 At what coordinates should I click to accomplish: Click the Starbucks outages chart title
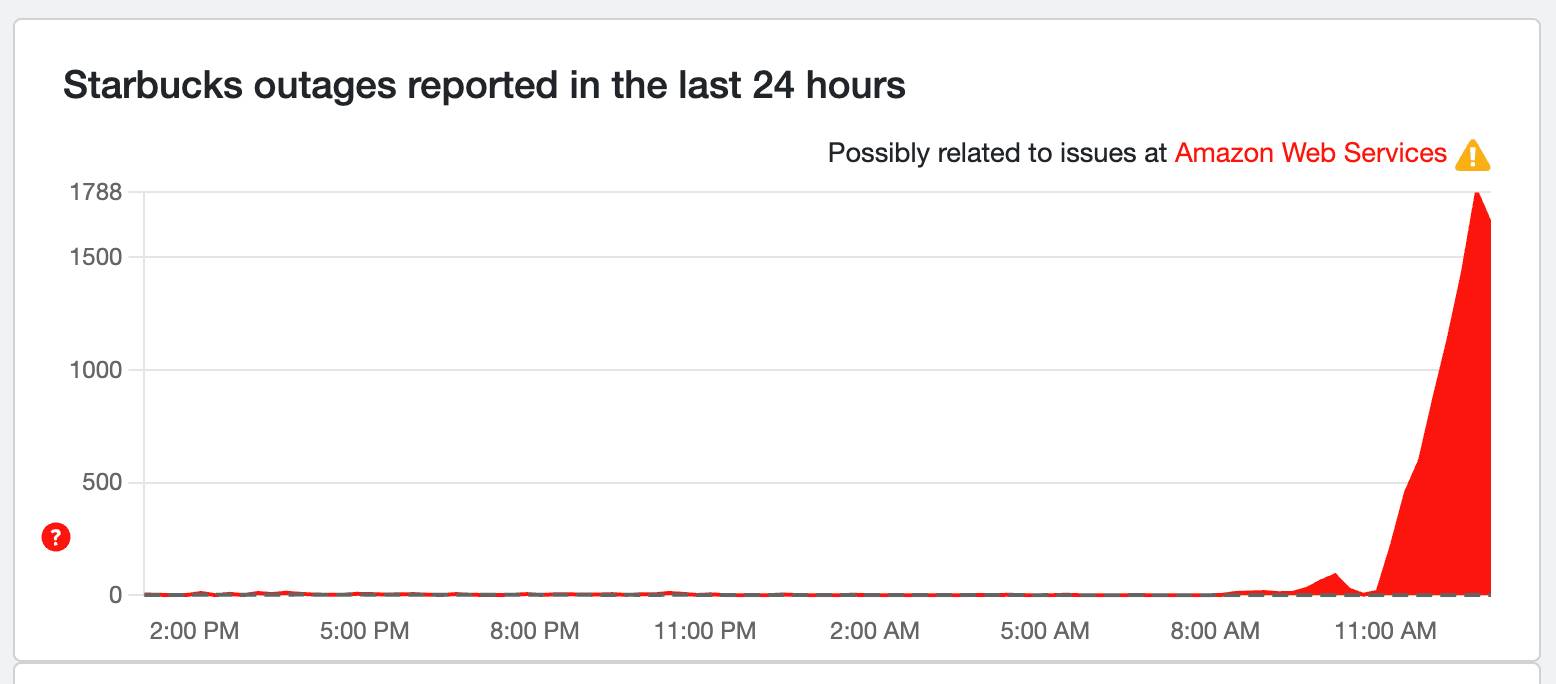(484, 86)
